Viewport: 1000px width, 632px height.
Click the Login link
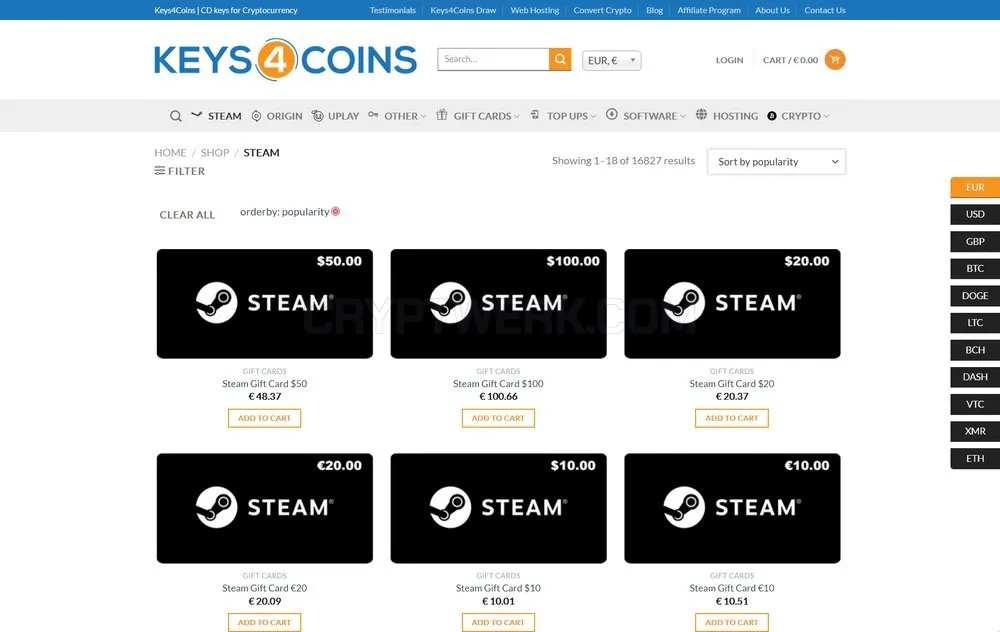click(x=729, y=60)
